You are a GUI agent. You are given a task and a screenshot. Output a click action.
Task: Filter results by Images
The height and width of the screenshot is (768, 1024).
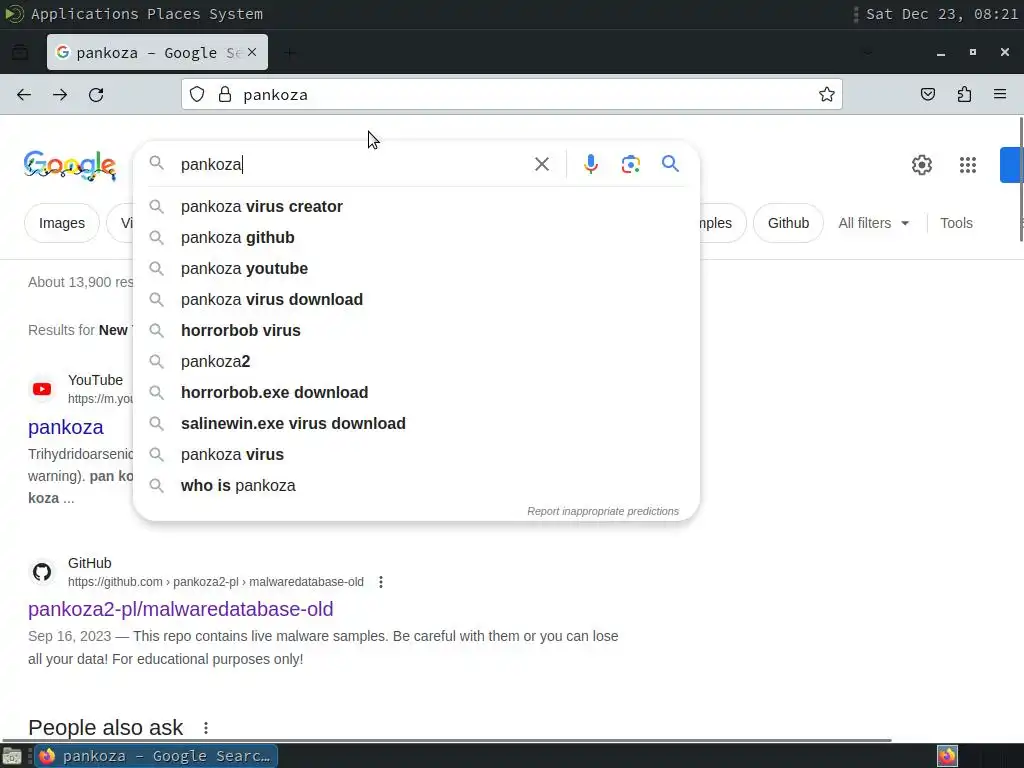[62, 223]
